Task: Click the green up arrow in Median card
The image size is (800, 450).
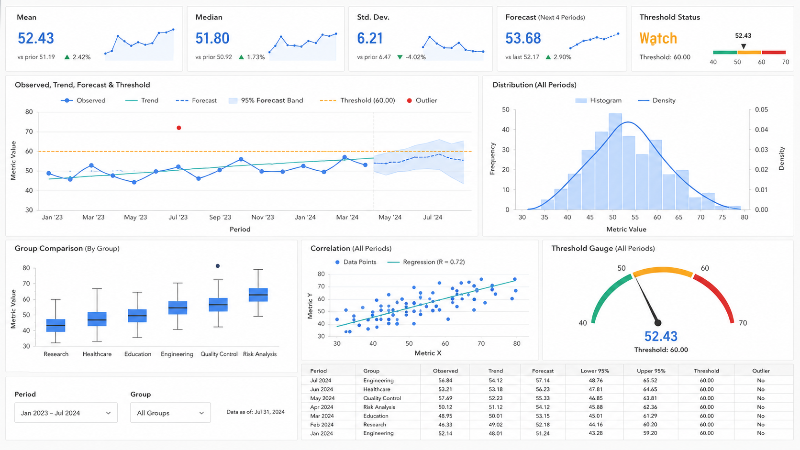Action: [241, 57]
